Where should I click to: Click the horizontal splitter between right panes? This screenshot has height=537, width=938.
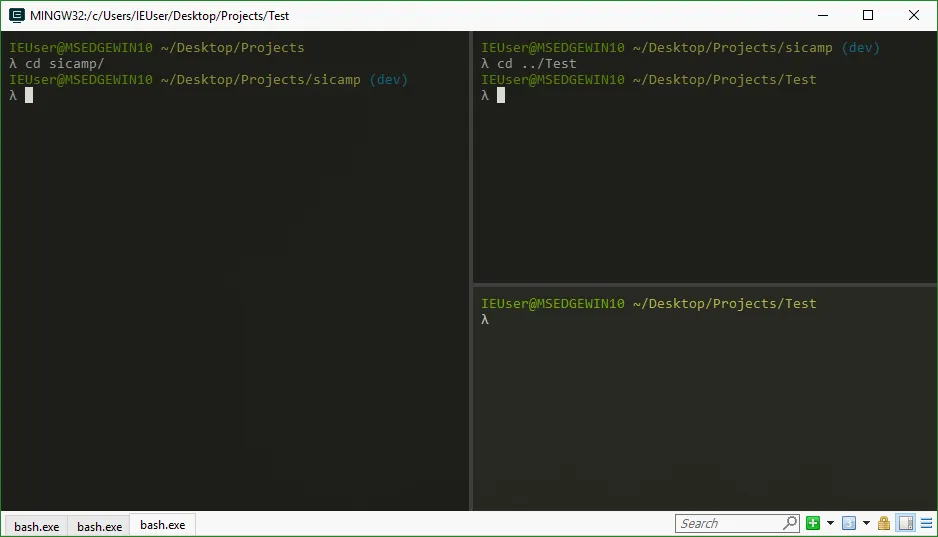point(704,284)
